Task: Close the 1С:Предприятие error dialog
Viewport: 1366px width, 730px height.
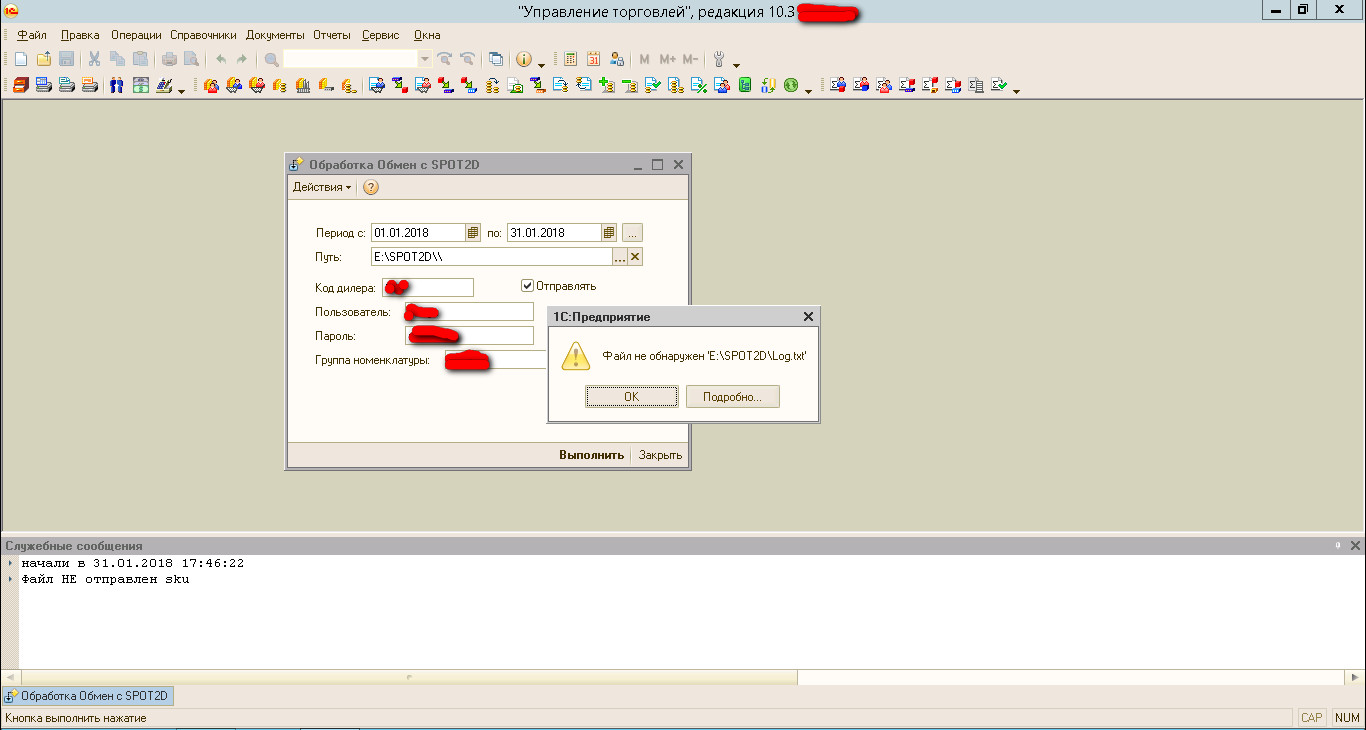Action: (808, 316)
